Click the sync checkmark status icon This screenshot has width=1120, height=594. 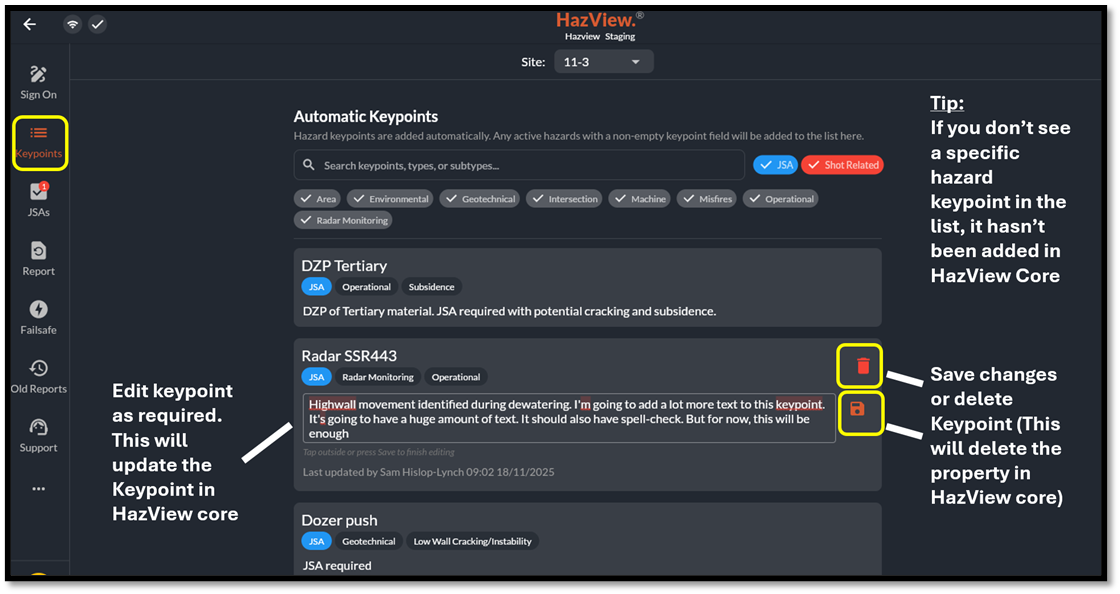(97, 24)
